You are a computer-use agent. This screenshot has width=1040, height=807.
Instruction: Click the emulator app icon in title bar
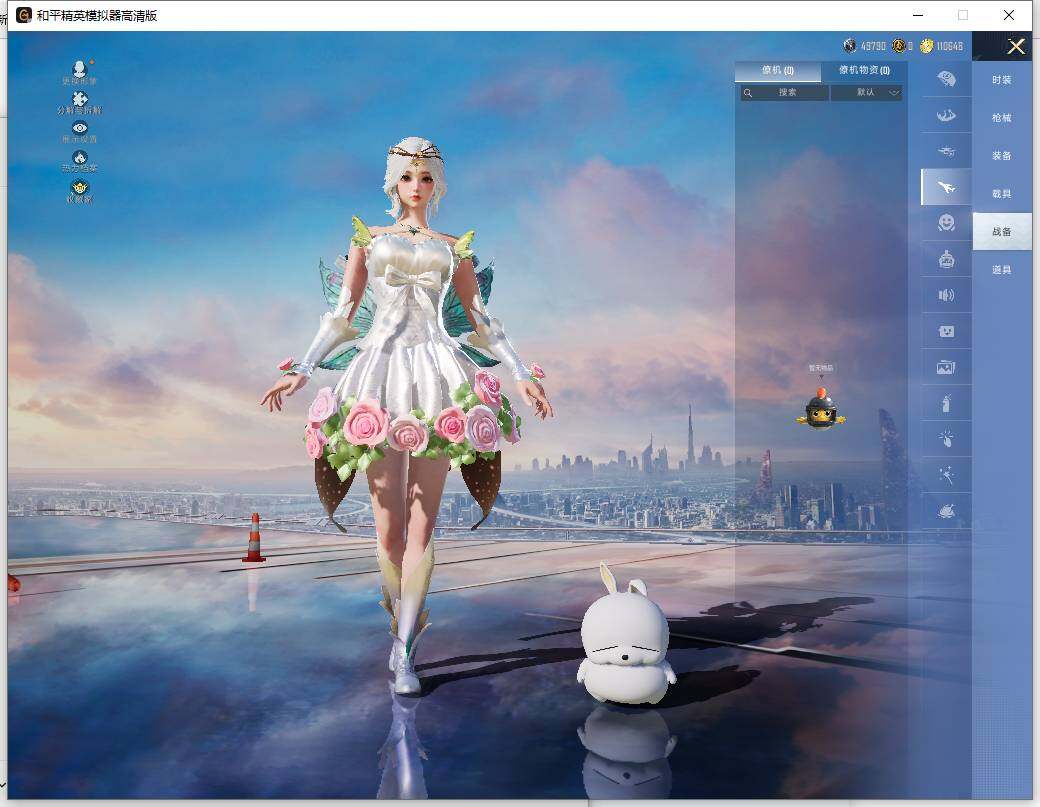(24, 15)
